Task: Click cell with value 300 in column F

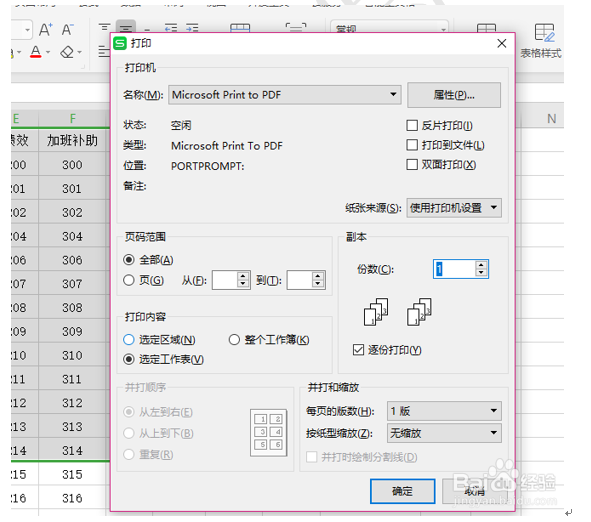Action: (72, 165)
